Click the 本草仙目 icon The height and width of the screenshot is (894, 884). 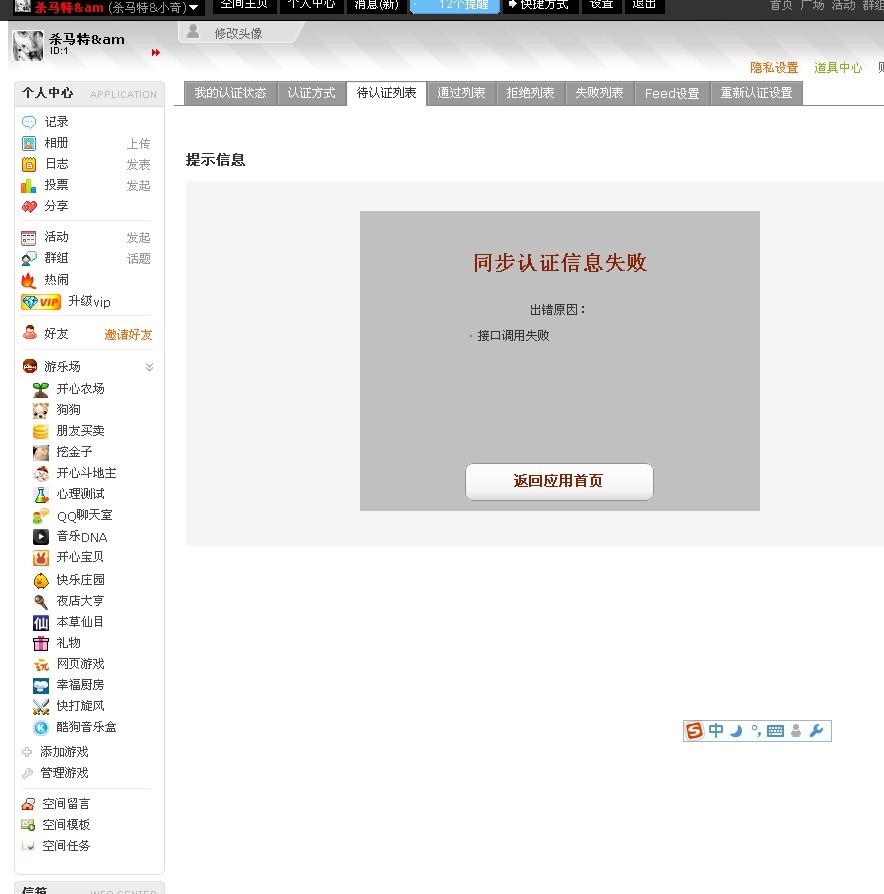pyautogui.click(x=40, y=623)
